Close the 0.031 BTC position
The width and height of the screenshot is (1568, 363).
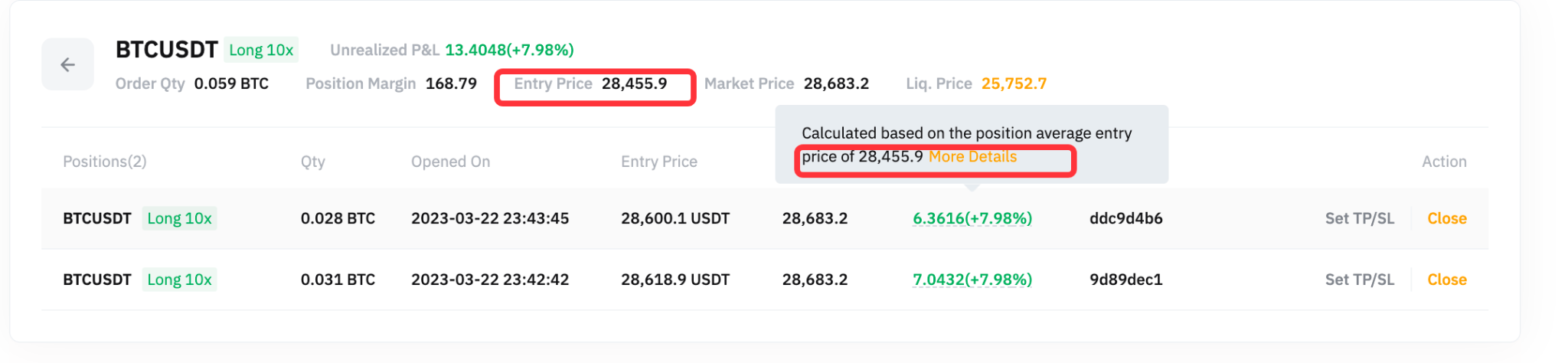coord(1446,280)
